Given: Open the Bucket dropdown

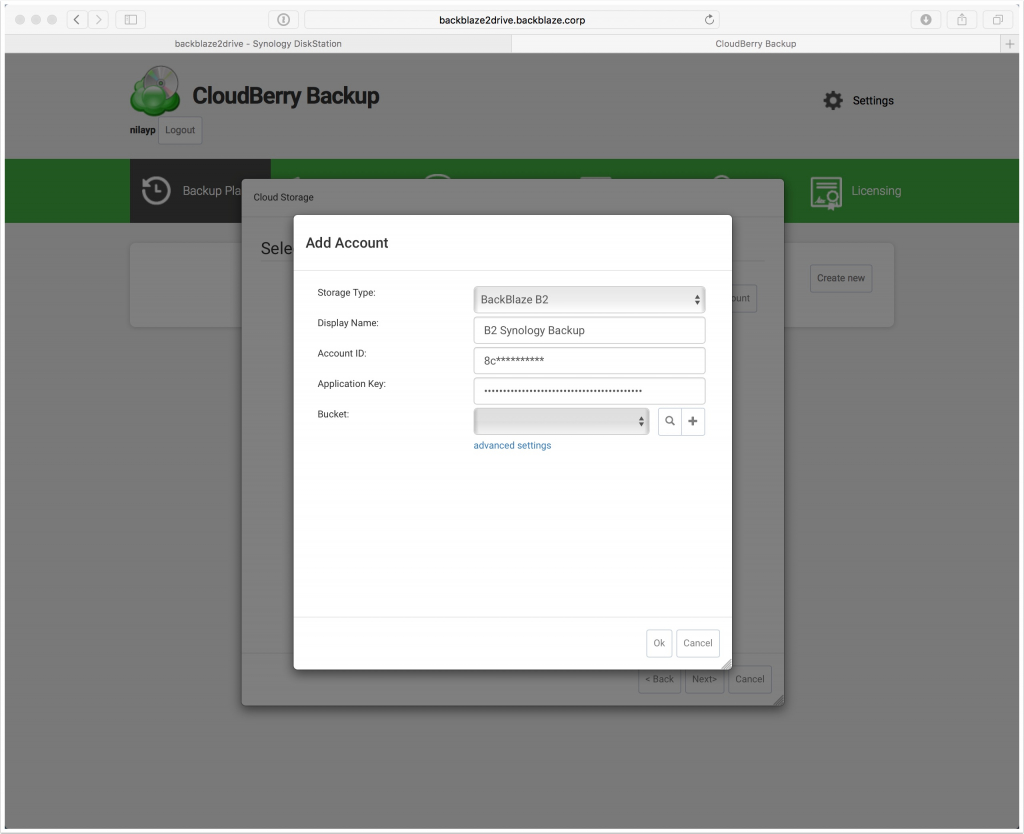Looking at the screenshot, I should (x=562, y=421).
